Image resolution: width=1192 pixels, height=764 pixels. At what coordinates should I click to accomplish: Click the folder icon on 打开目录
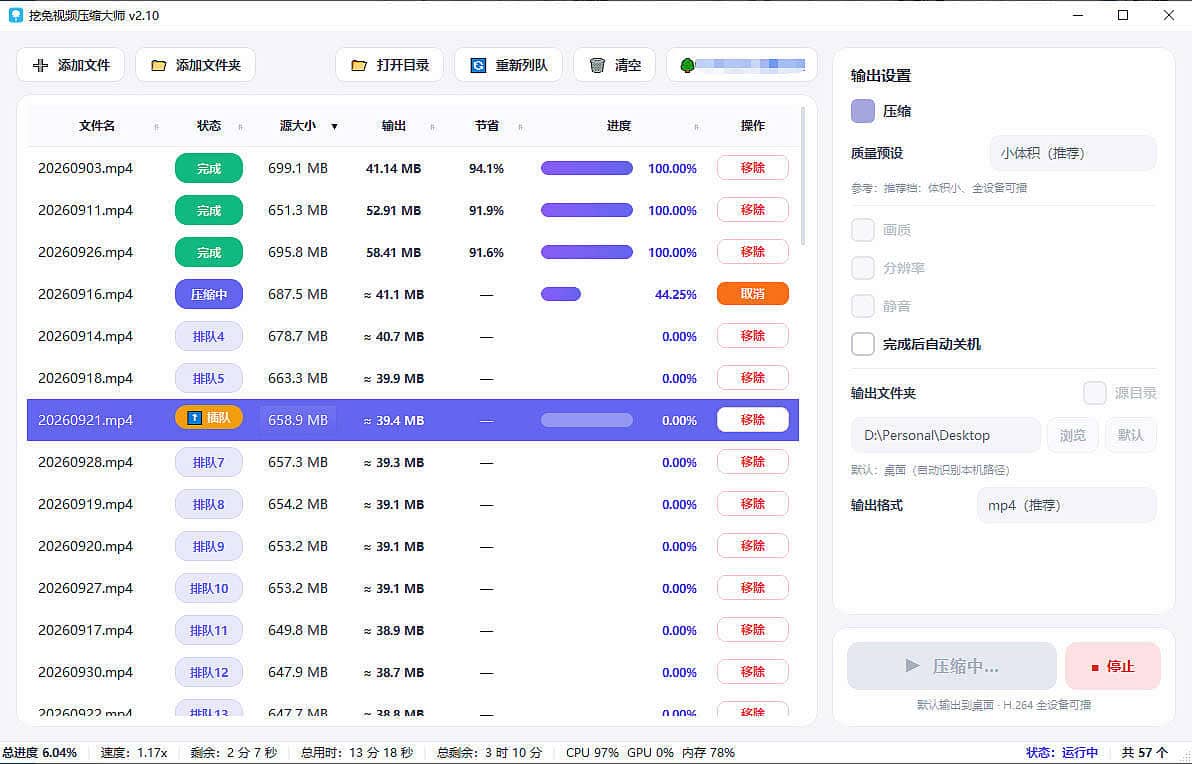coord(359,65)
